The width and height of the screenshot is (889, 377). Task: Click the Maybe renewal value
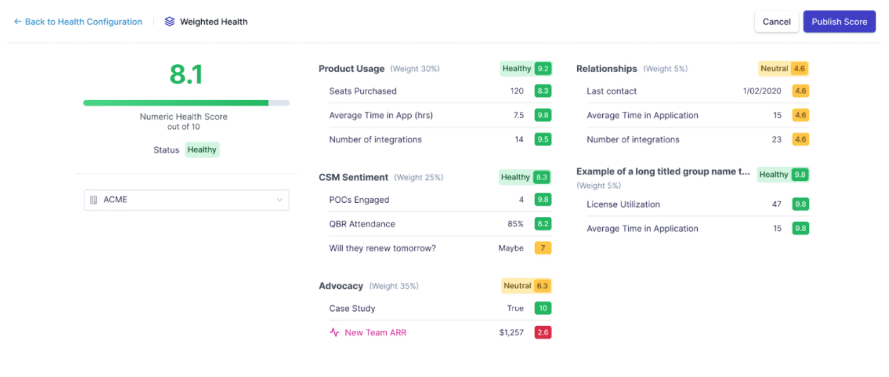coord(511,248)
